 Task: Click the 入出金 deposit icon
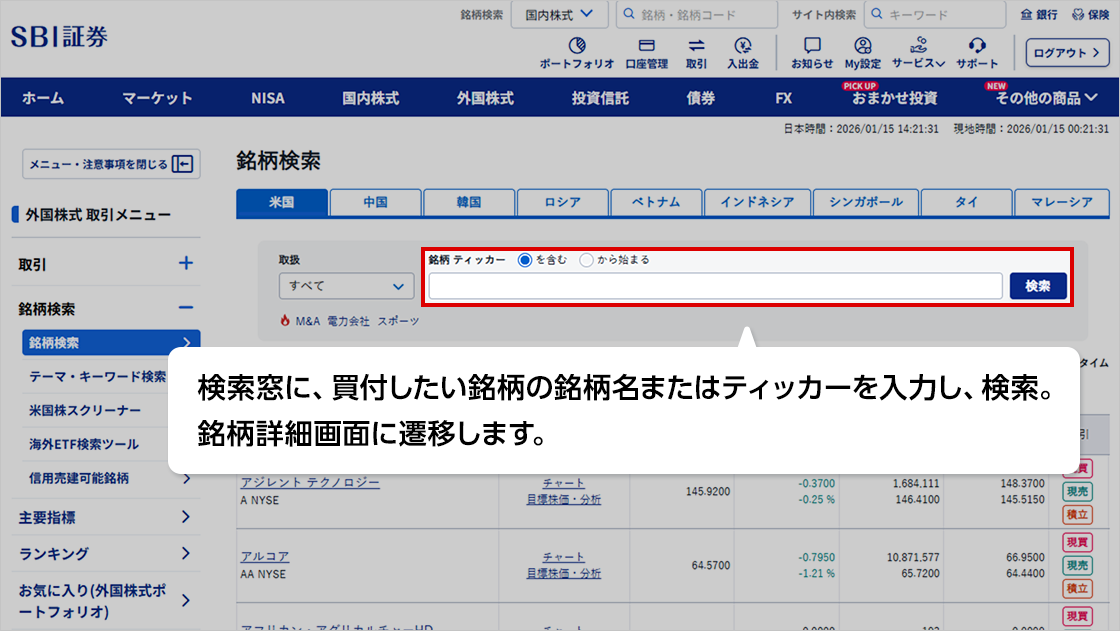click(742, 46)
